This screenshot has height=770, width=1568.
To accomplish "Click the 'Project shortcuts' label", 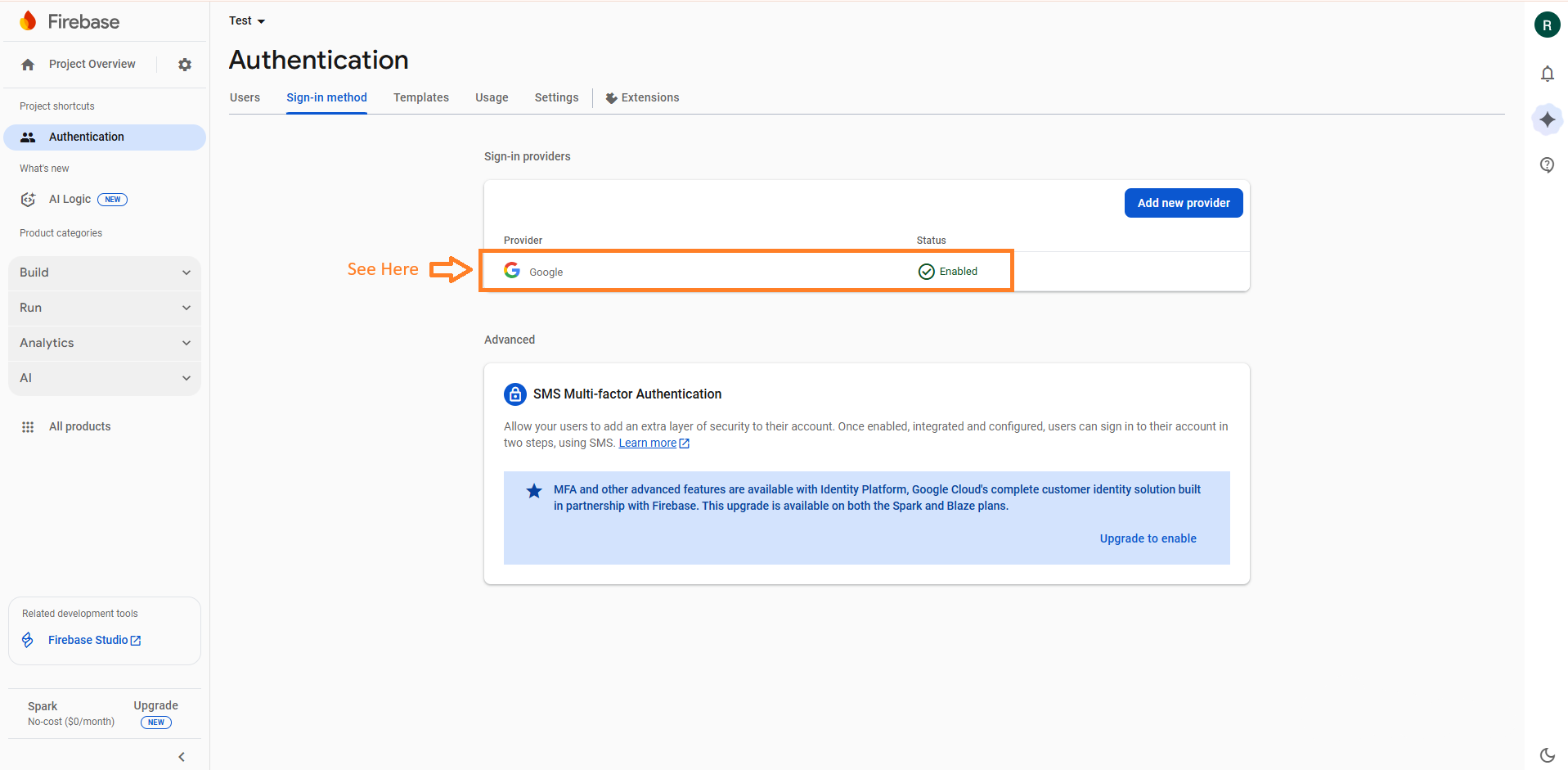I will [x=57, y=106].
